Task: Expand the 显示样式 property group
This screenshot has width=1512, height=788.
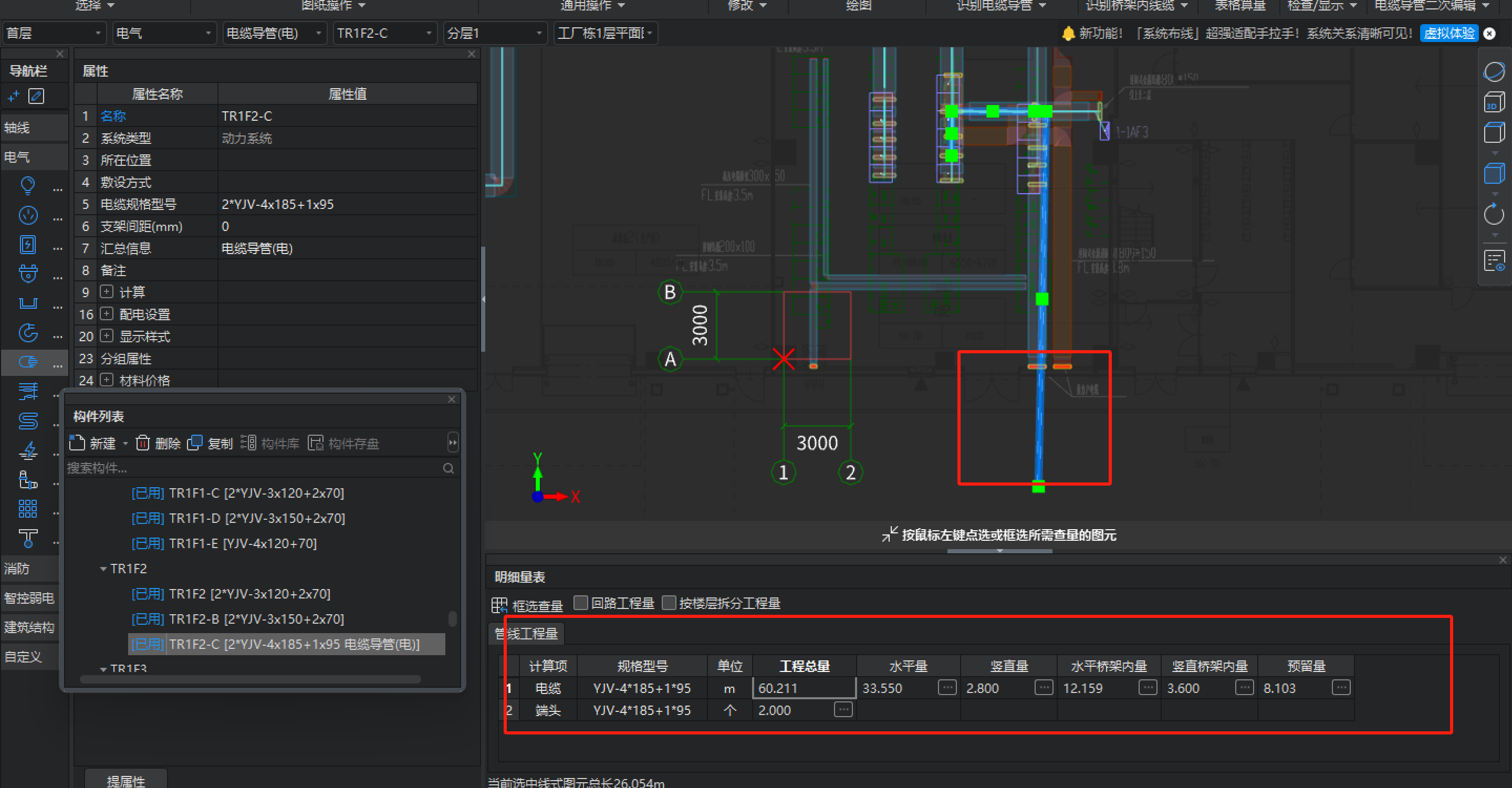Action: [x=106, y=335]
